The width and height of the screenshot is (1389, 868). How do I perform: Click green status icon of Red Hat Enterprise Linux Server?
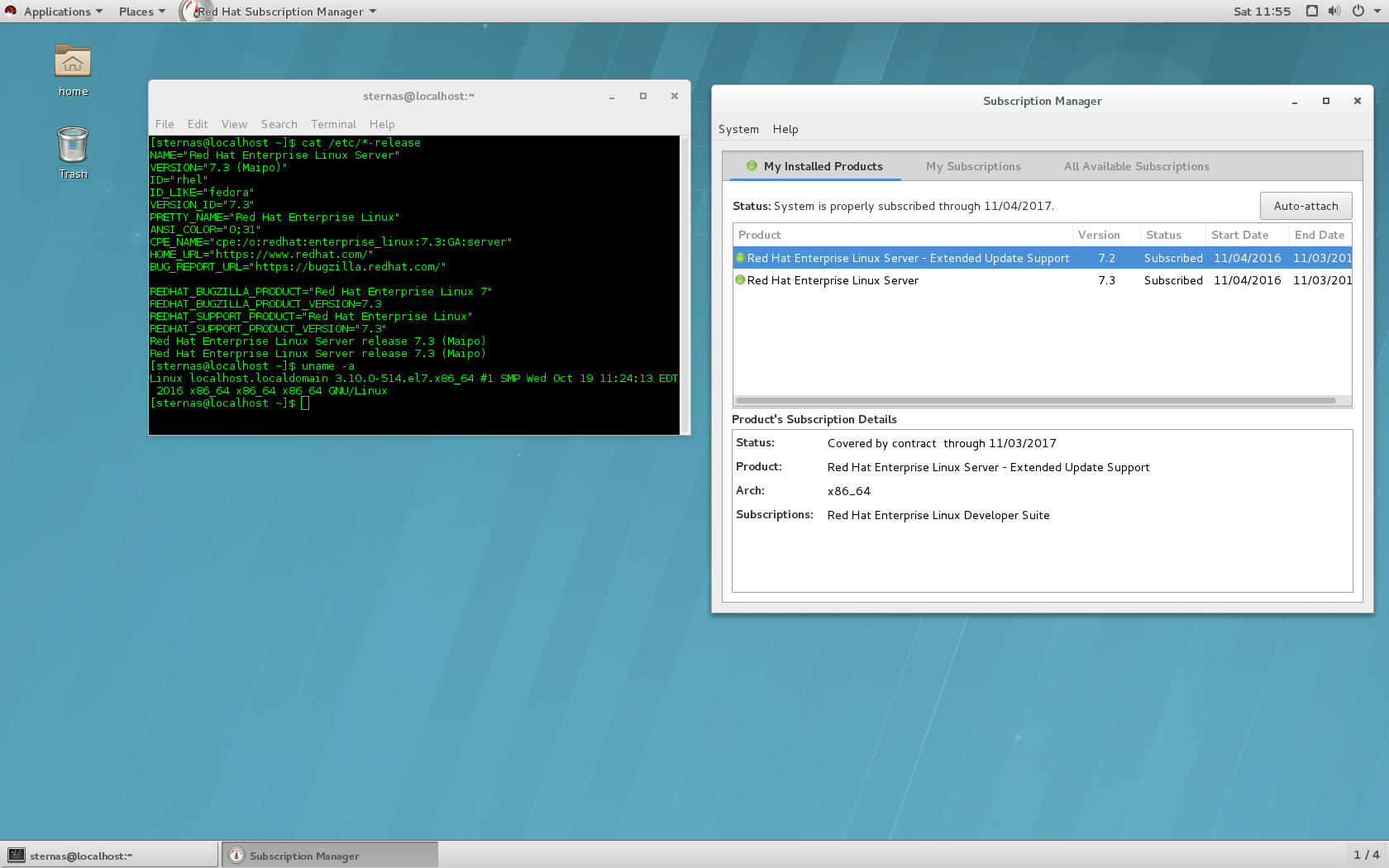[x=740, y=280]
